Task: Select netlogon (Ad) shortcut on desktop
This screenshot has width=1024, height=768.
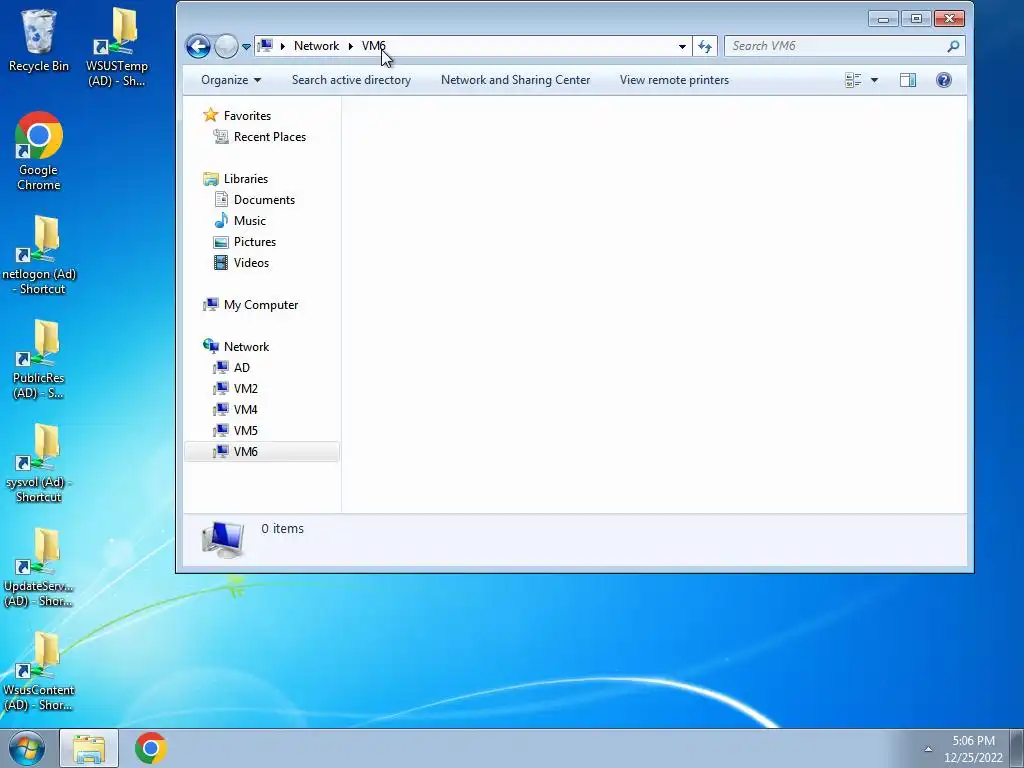Action: click(x=39, y=255)
